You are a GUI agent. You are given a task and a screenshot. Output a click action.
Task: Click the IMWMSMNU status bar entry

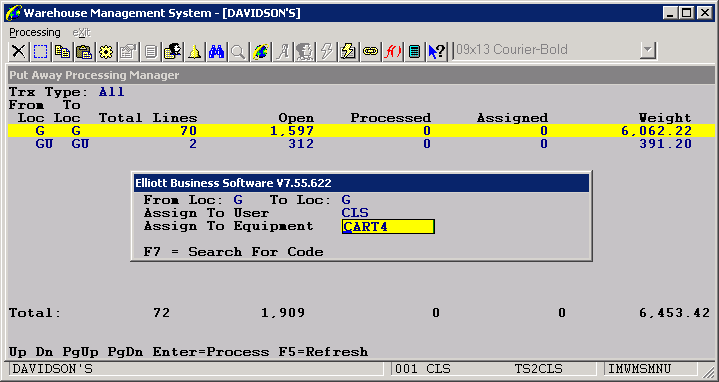(640, 369)
